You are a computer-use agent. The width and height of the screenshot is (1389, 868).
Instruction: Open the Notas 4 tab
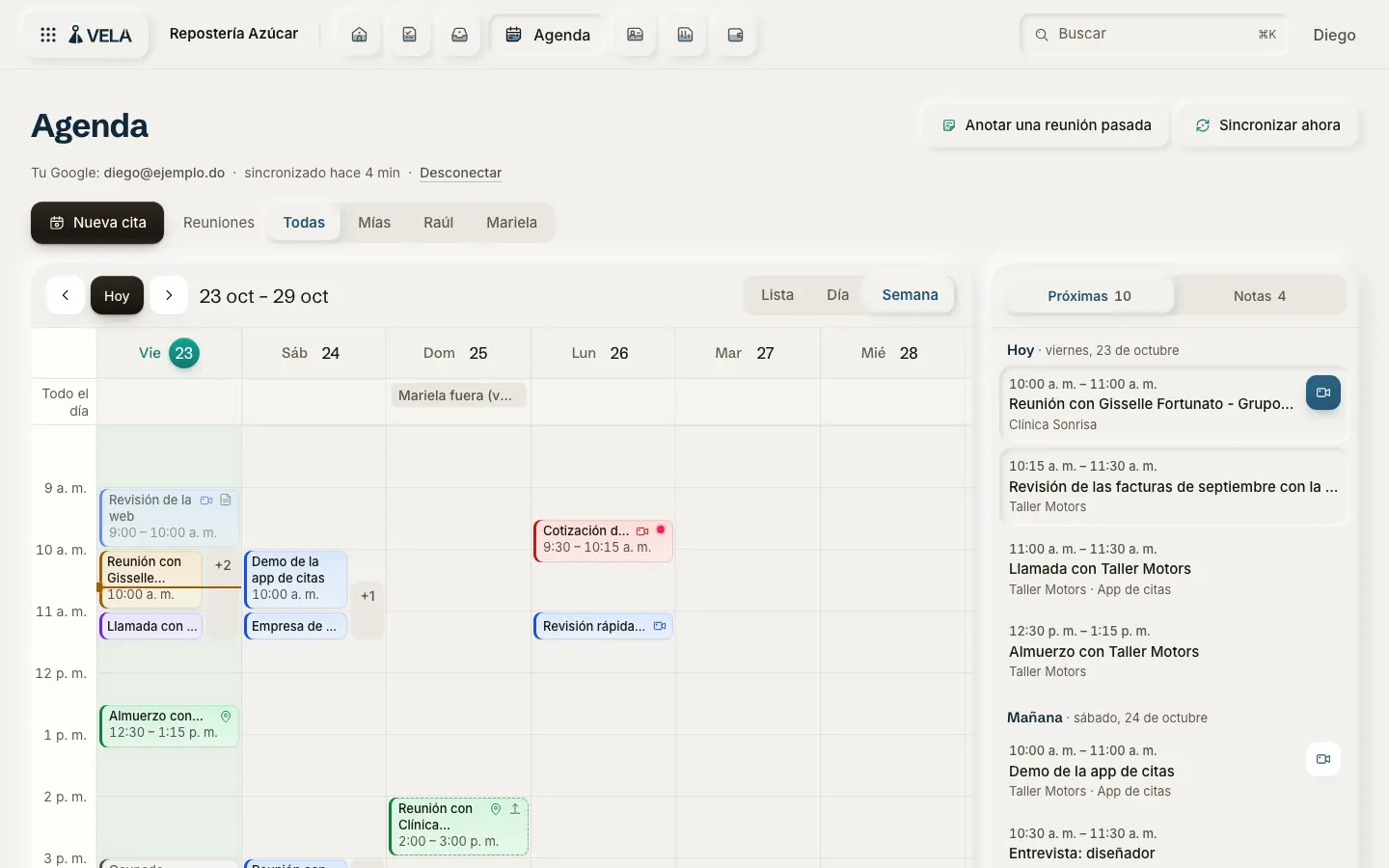pyautogui.click(x=1260, y=296)
